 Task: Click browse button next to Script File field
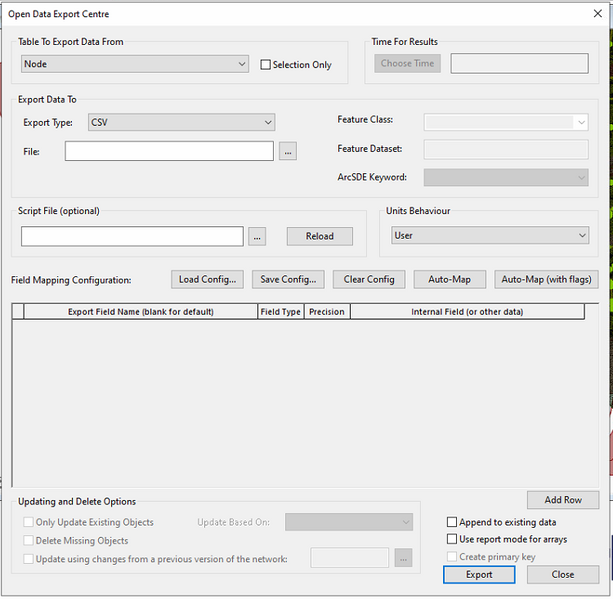click(257, 236)
